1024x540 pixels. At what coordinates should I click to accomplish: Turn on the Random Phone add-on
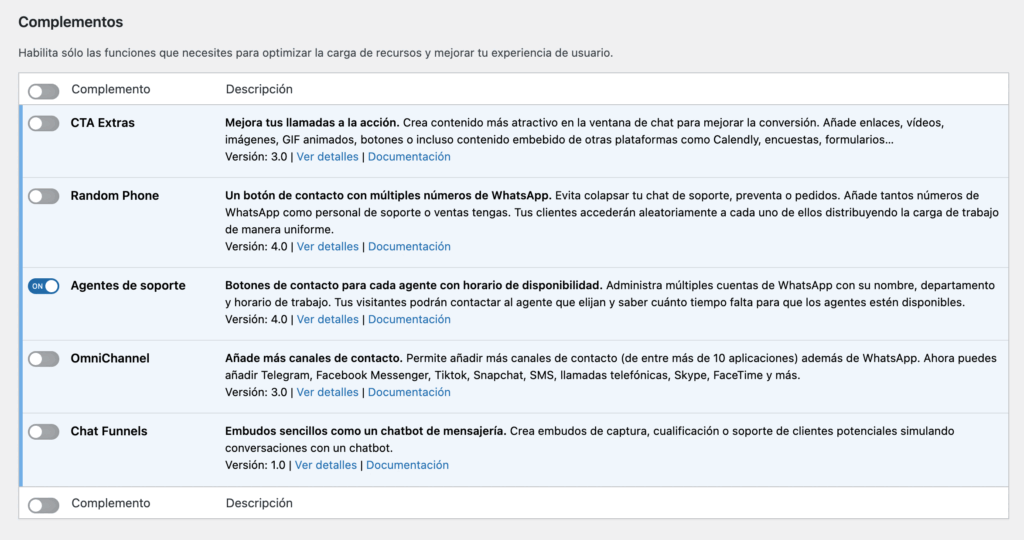43,196
